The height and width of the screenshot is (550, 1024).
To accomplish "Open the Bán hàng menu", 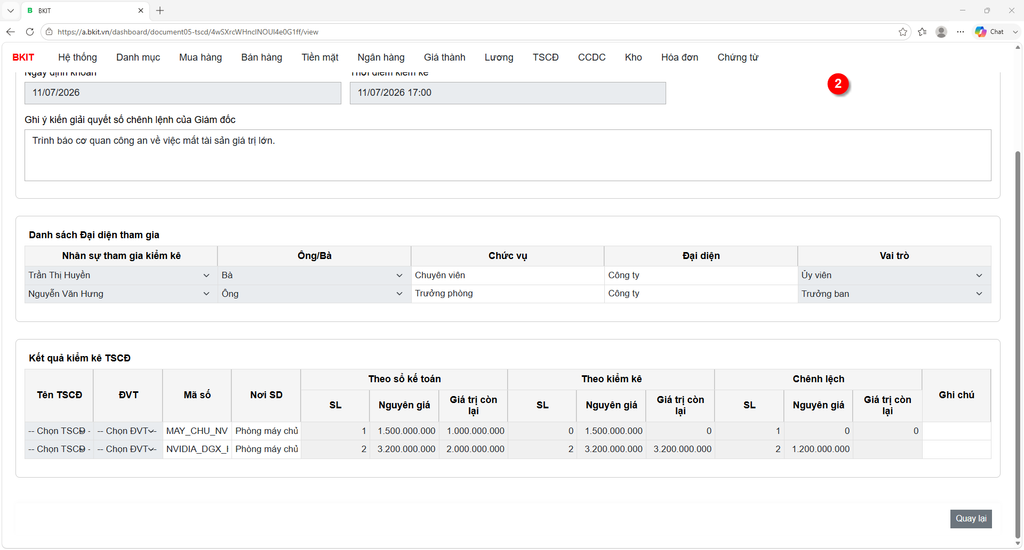I will click(261, 57).
